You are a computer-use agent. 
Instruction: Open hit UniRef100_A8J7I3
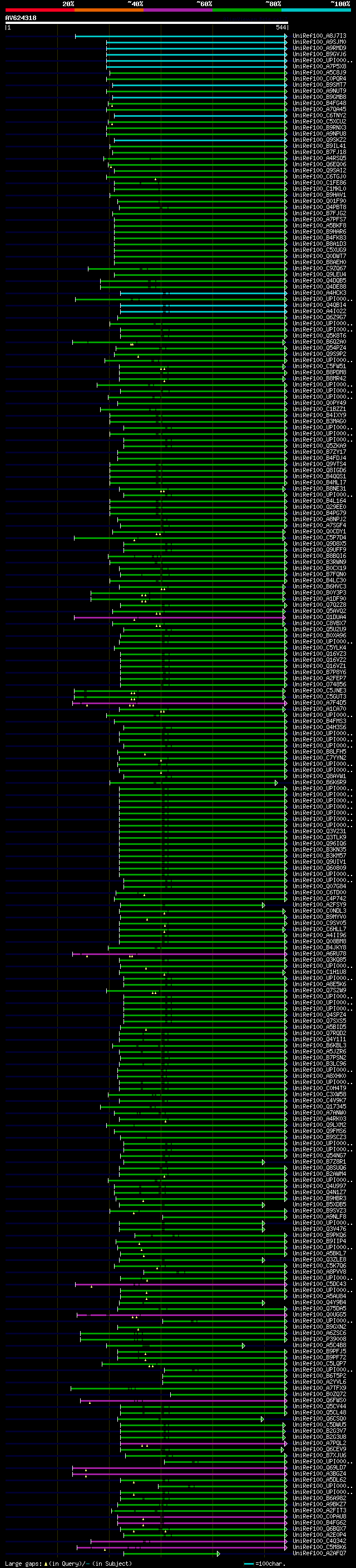[x=319, y=36]
